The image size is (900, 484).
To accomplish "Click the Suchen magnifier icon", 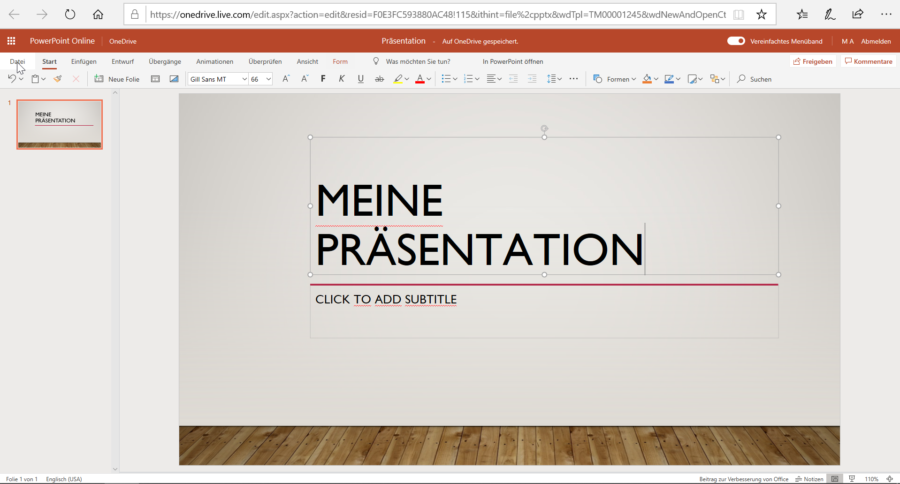I will click(x=741, y=79).
